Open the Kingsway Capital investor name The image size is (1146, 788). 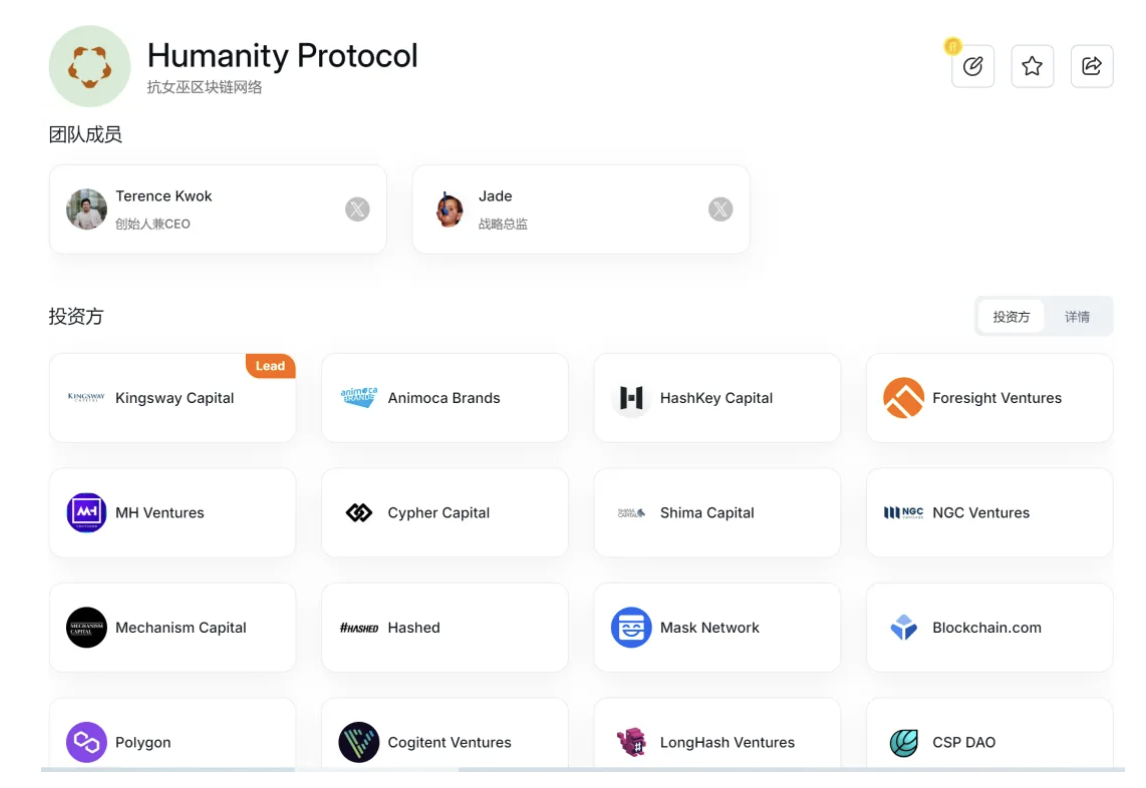pos(175,398)
